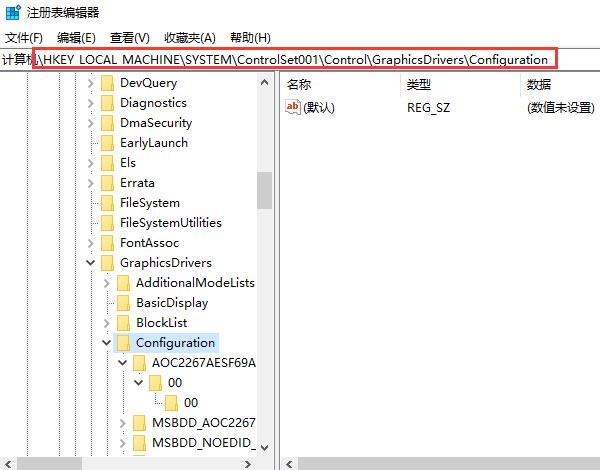Screen dimensions: 600x470
Task: Click the DmaSecurity folder icon
Action: (108, 123)
